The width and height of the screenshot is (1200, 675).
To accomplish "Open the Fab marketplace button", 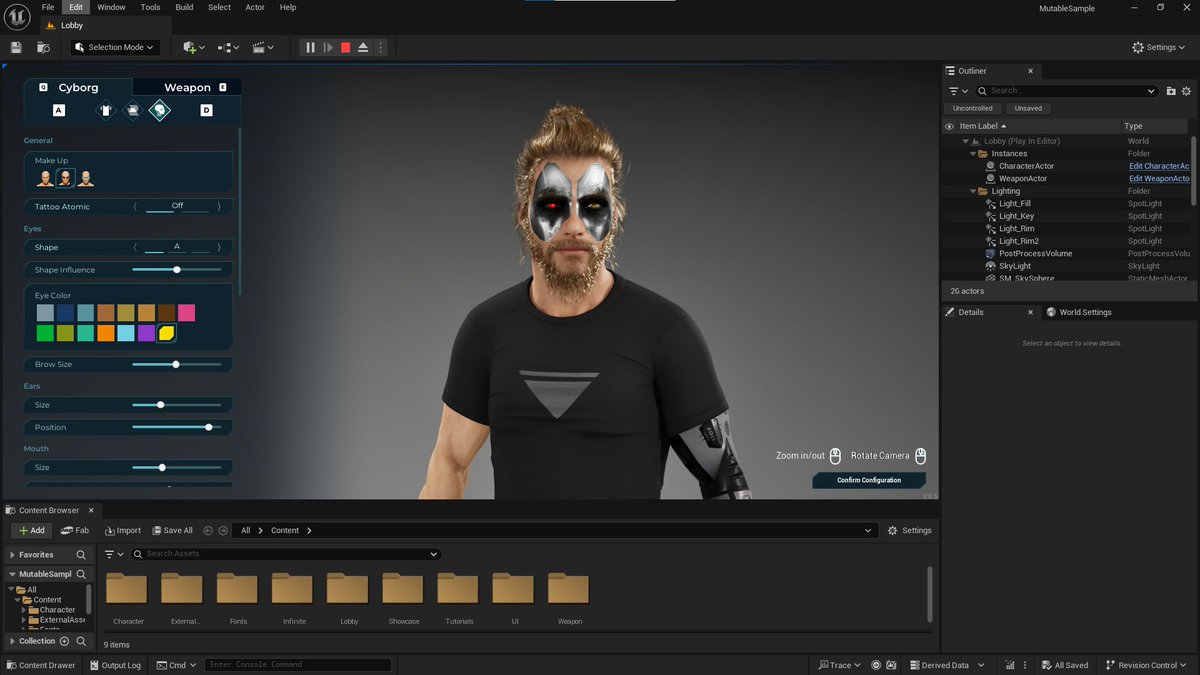I will pyautogui.click(x=75, y=530).
